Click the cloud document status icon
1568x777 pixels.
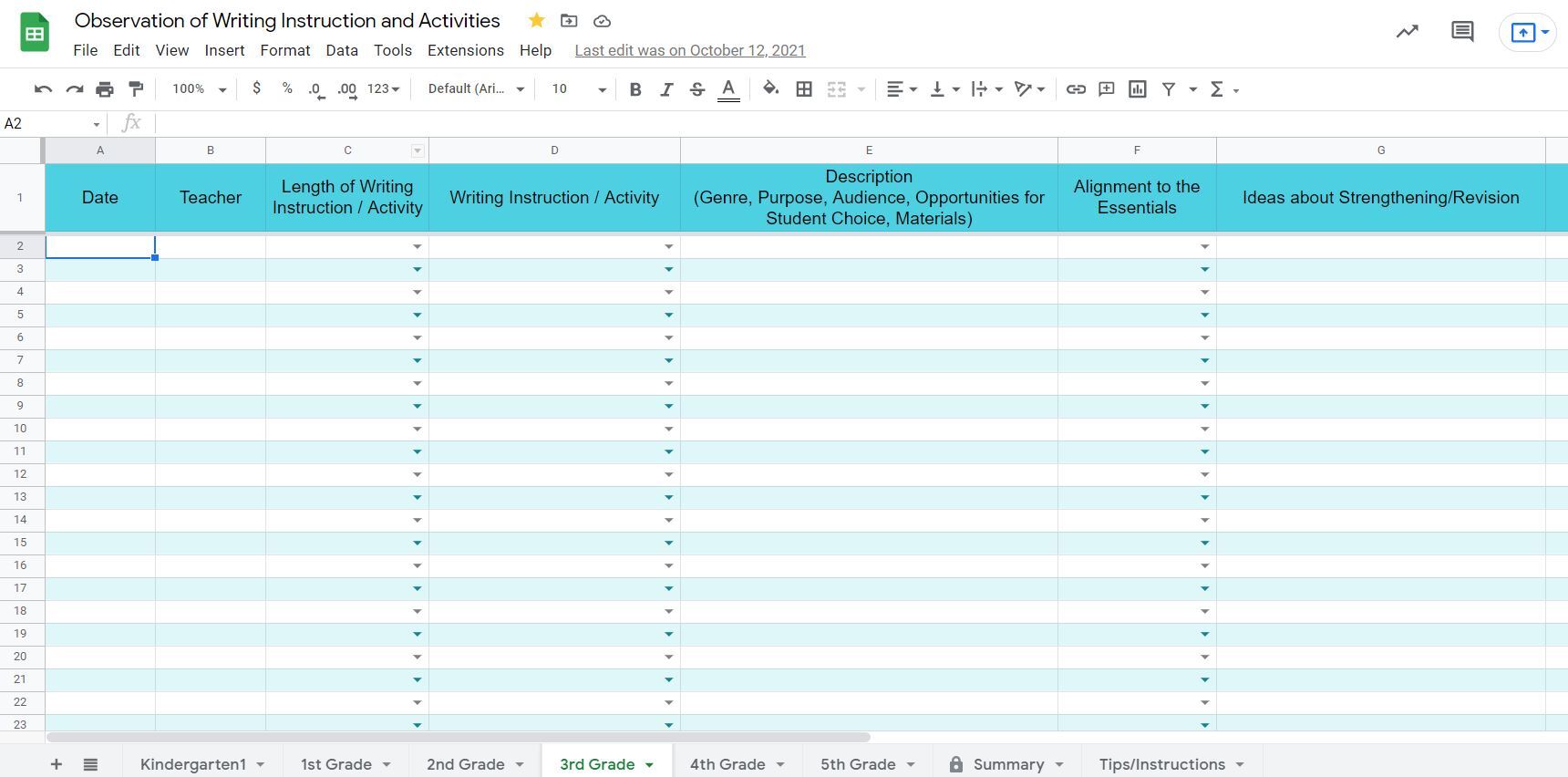pyautogui.click(x=602, y=20)
